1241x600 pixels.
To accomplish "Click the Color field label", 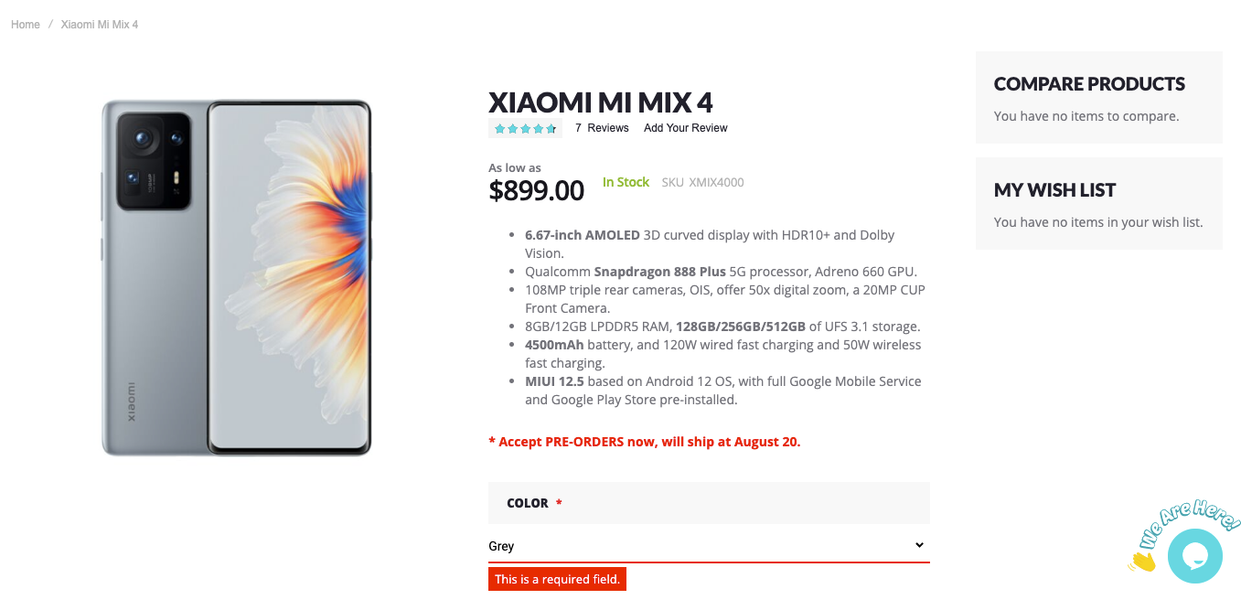I will click(x=527, y=503).
